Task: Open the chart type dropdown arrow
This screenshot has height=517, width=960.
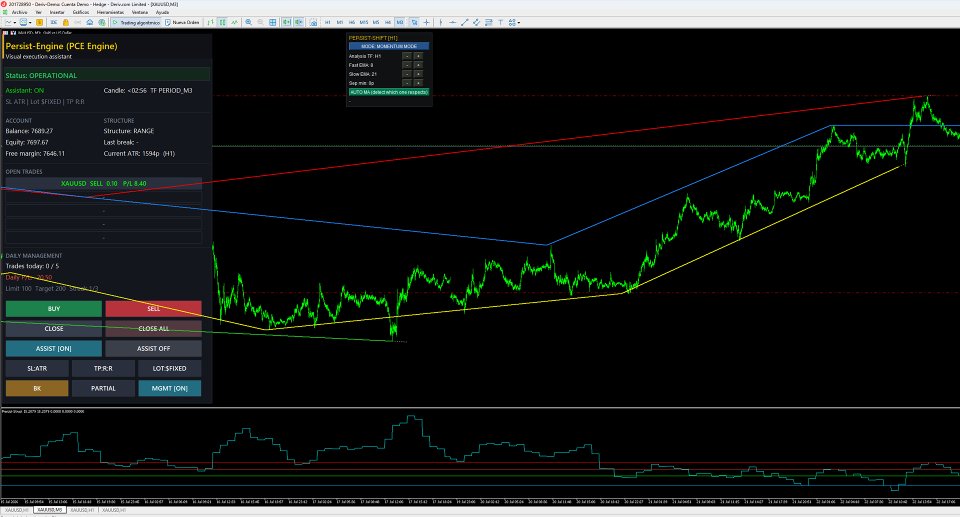Action: pyautogui.click(x=15, y=22)
